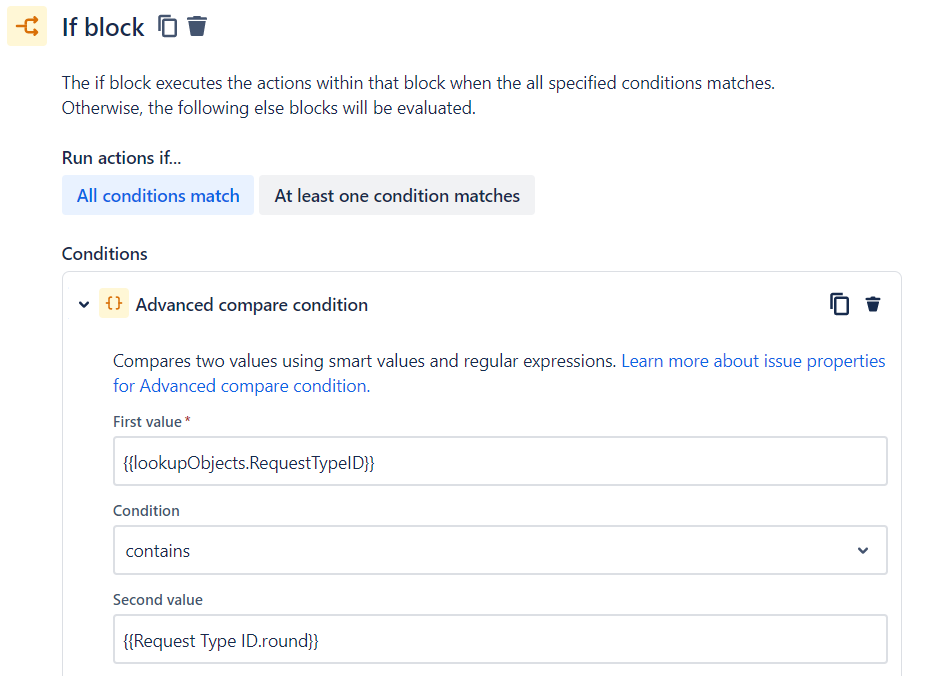Click the chevron arrow in Condition dropdown
This screenshot has width=938, height=676.
tap(863, 550)
